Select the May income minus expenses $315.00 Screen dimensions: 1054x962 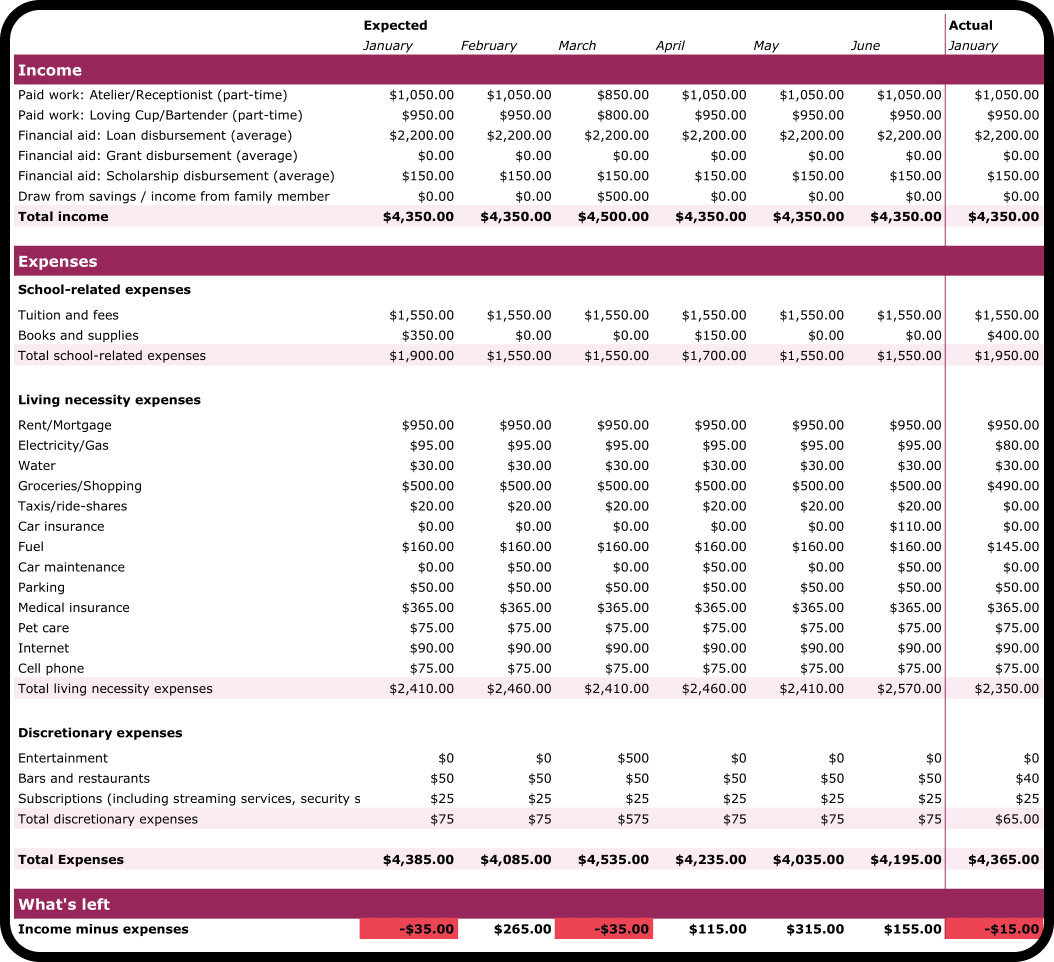815,929
